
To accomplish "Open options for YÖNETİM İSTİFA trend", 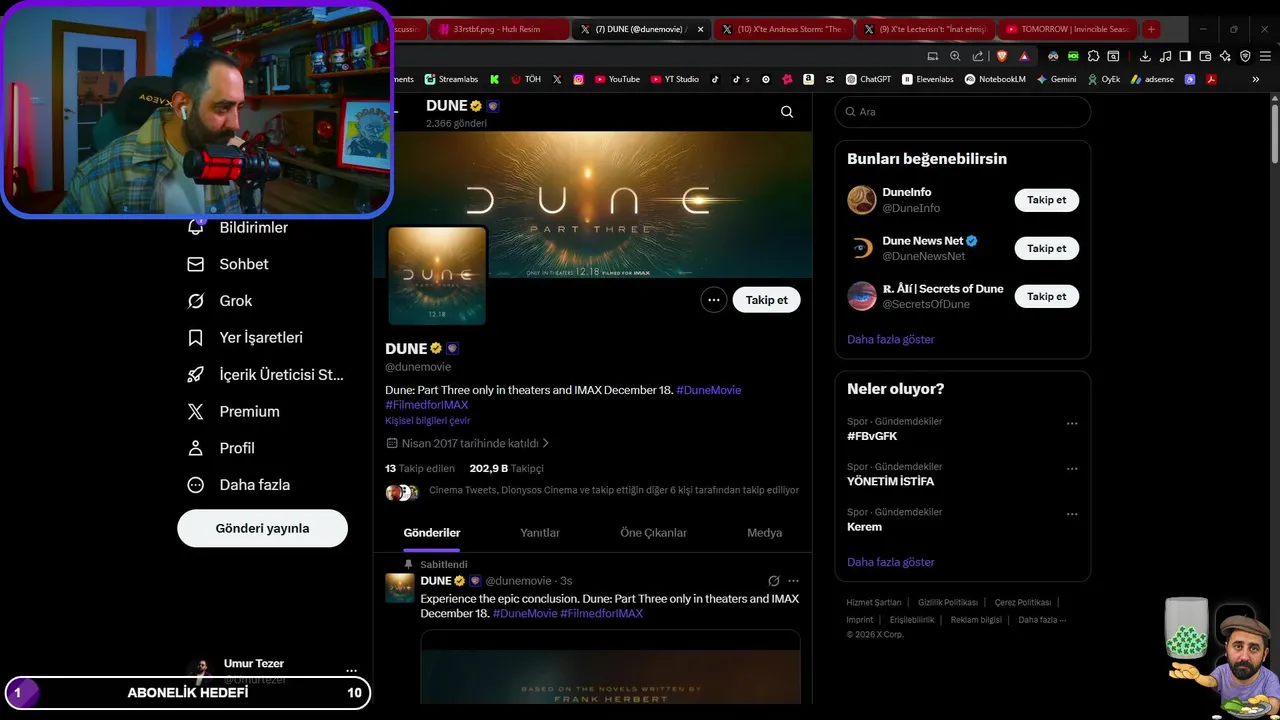I will (x=1072, y=469).
